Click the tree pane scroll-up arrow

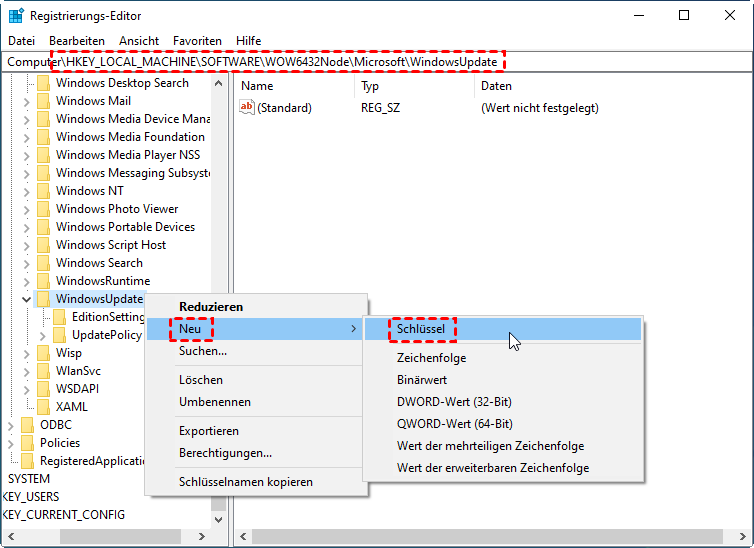click(218, 83)
